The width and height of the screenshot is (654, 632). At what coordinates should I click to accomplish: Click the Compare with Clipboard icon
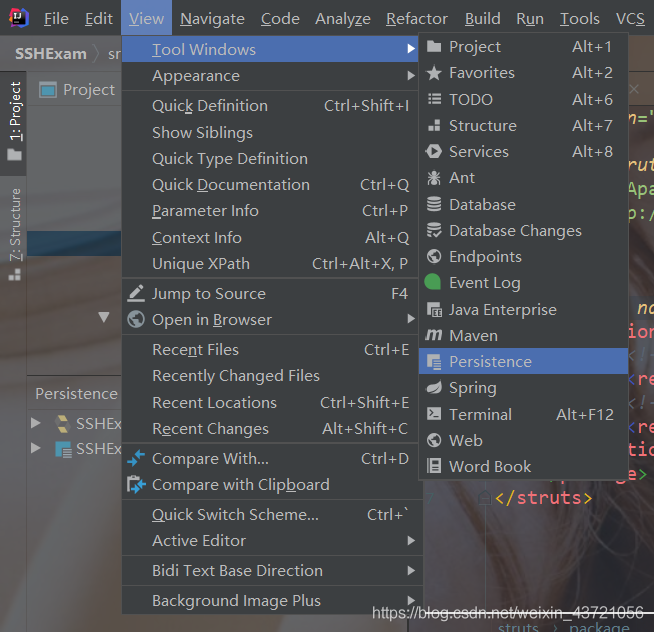pyautogui.click(x=136, y=484)
